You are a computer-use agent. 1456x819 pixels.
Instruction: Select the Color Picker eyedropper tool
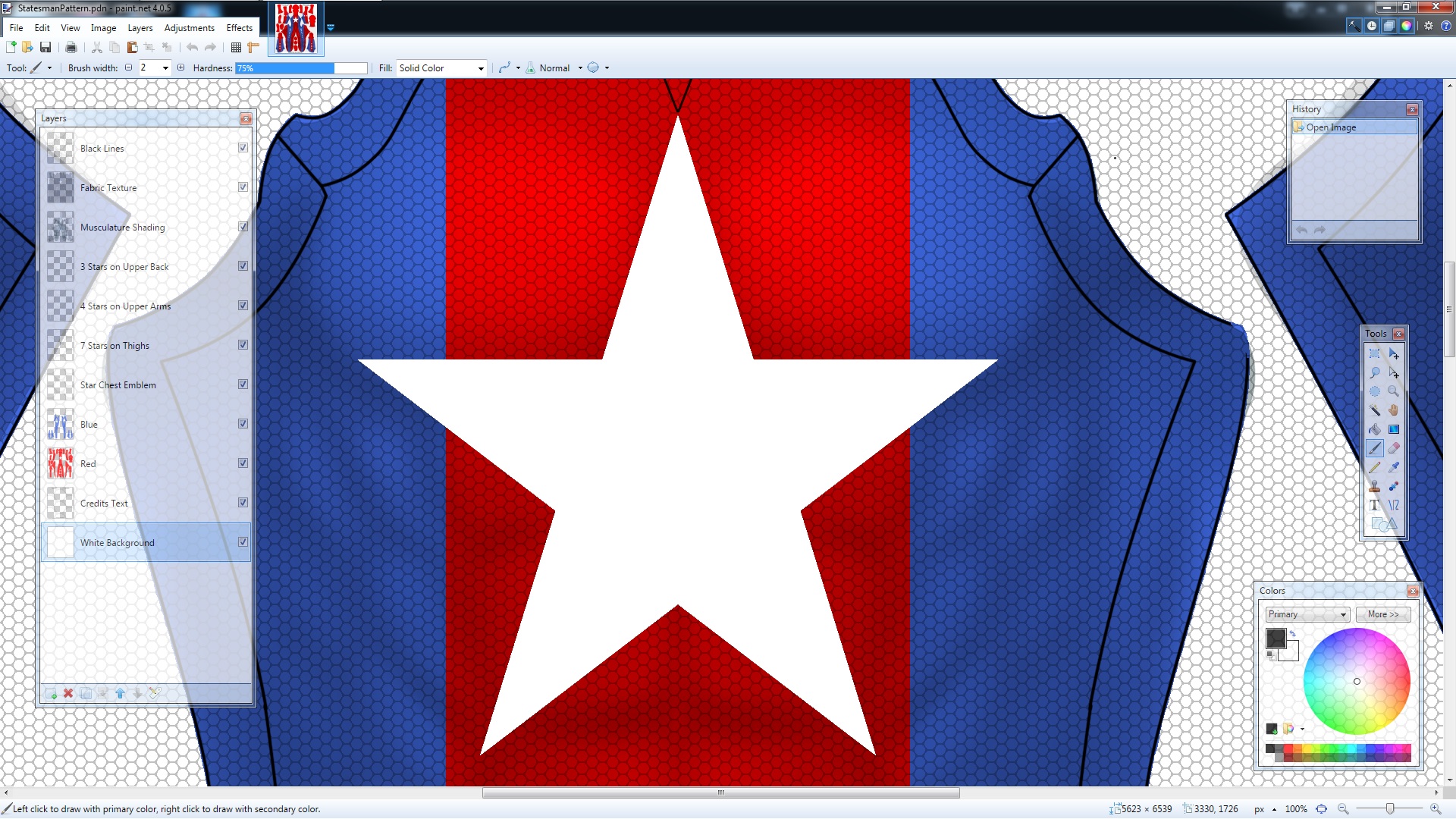coord(1394,467)
